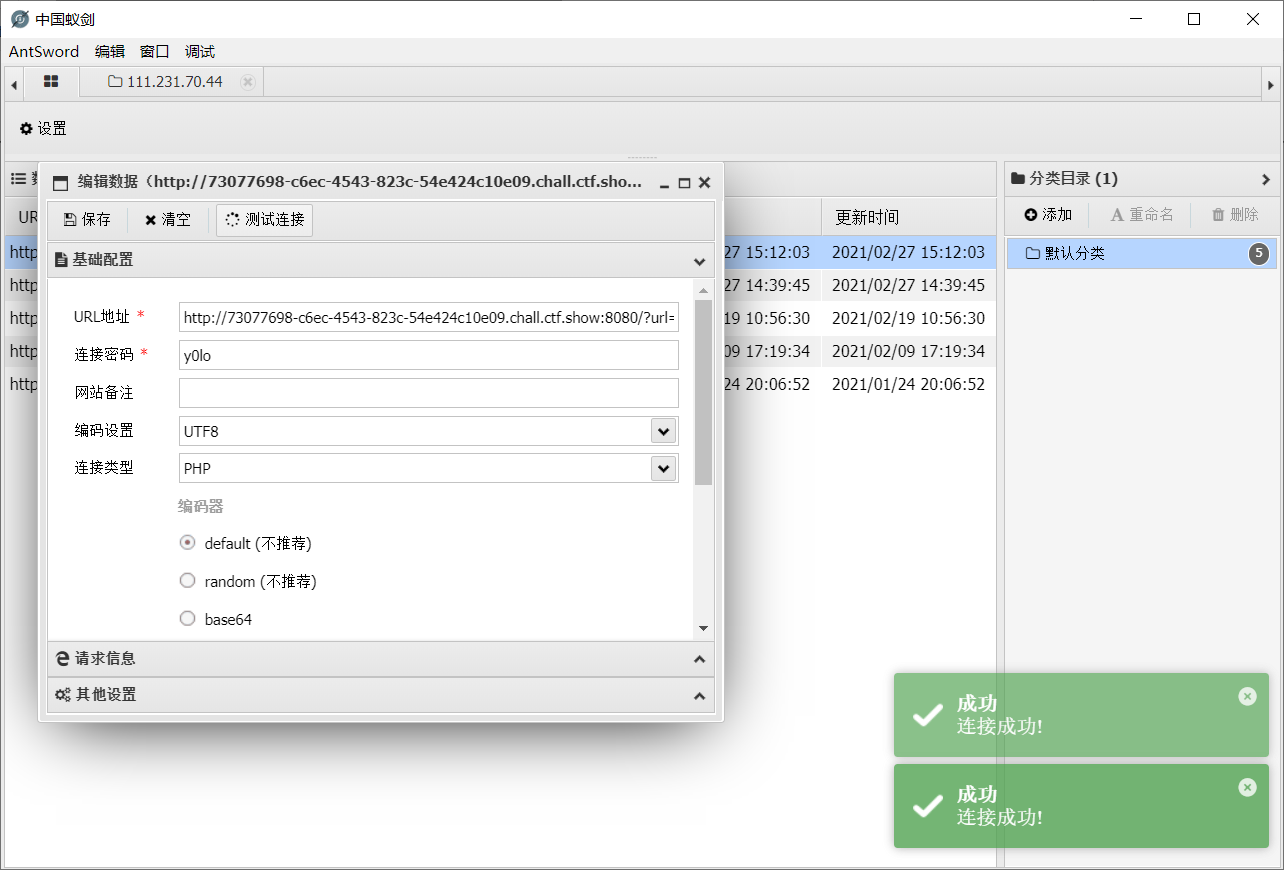Collapse the 分类目录 panel with its chevron
This screenshot has width=1284, height=870.
coord(1266,179)
